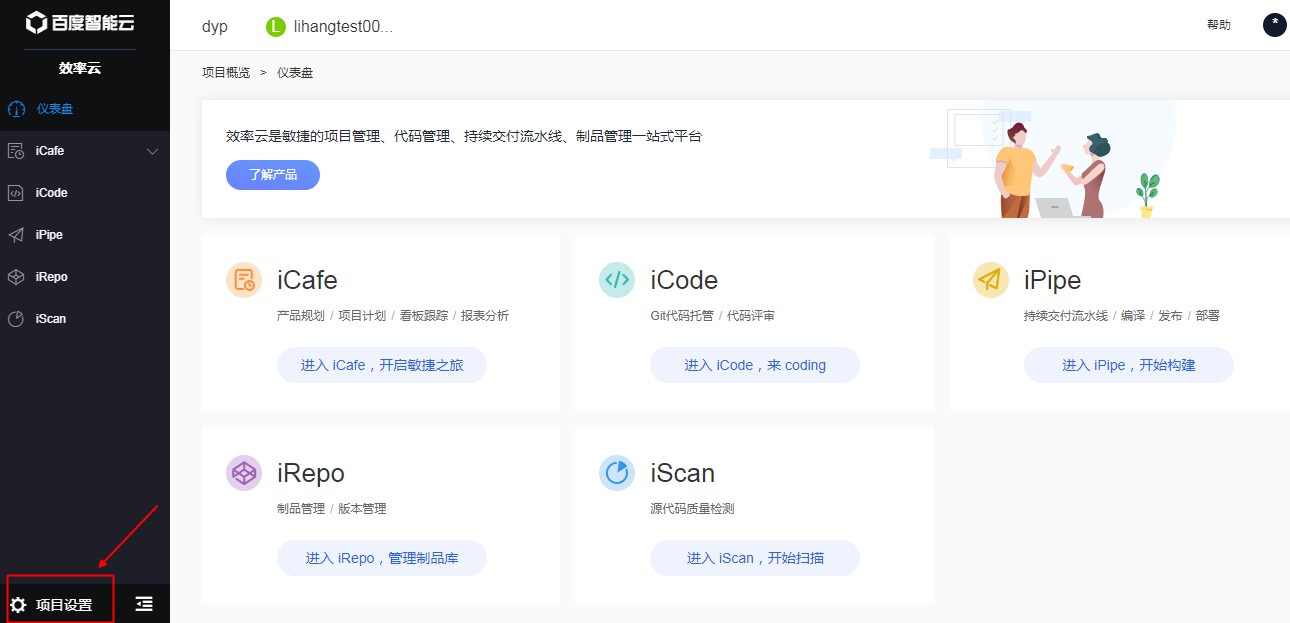Image resolution: width=1290 pixels, height=623 pixels.
Task: Open 项目设置 via the gear icon
Action: (x=18, y=604)
